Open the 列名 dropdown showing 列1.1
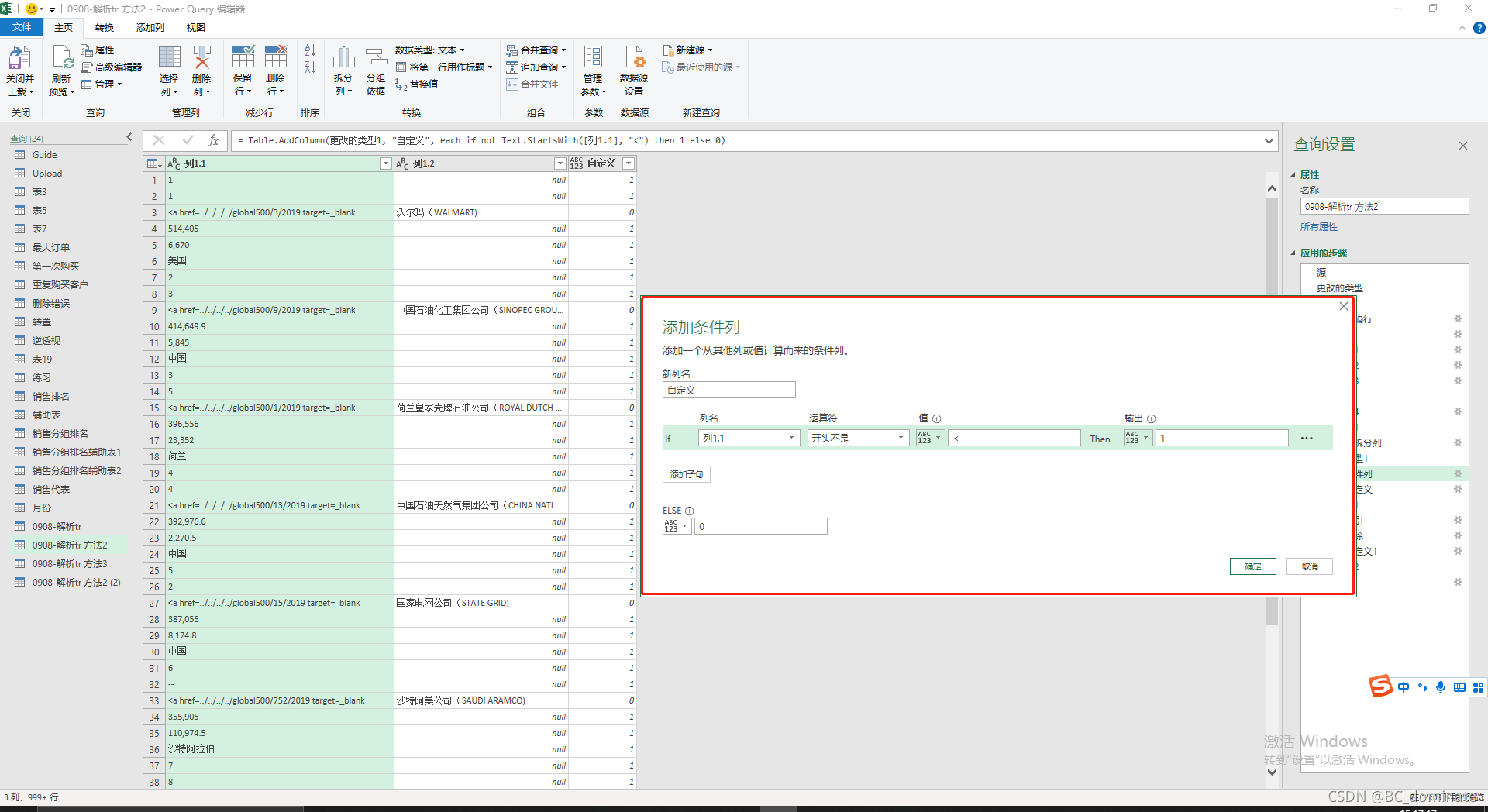 click(x=749, y=439)
